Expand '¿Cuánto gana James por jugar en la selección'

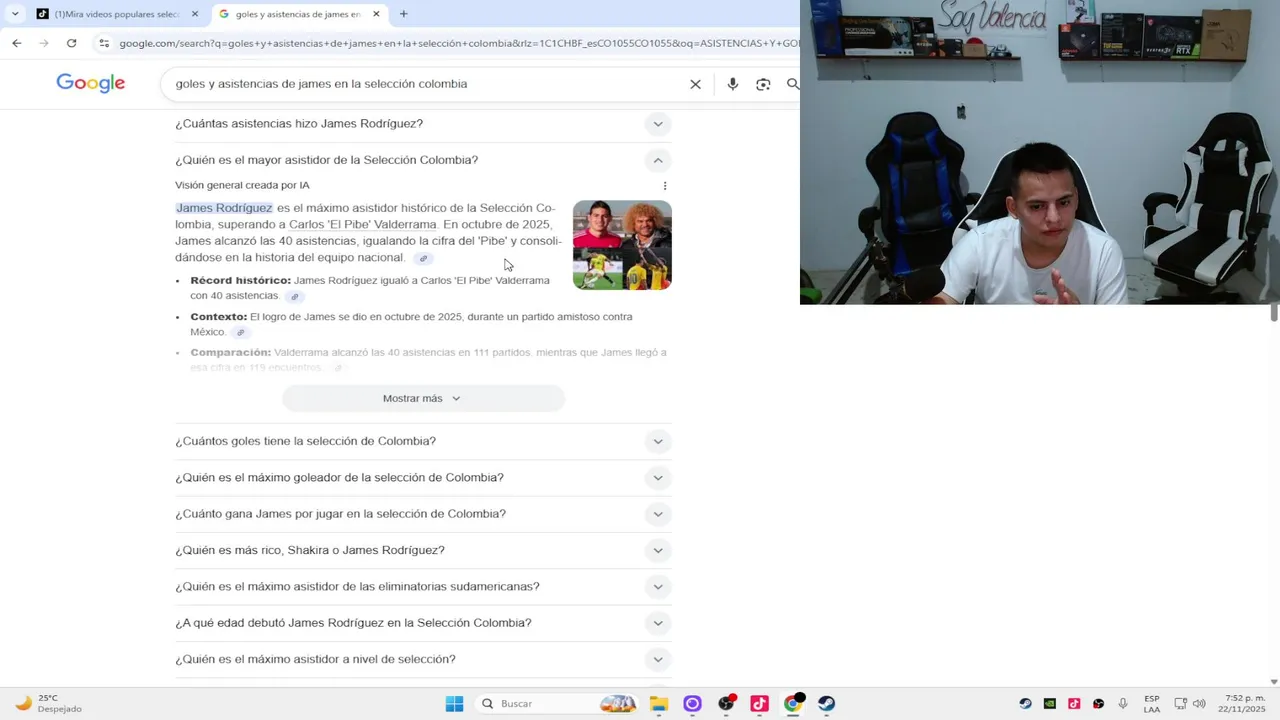(423, 514)
